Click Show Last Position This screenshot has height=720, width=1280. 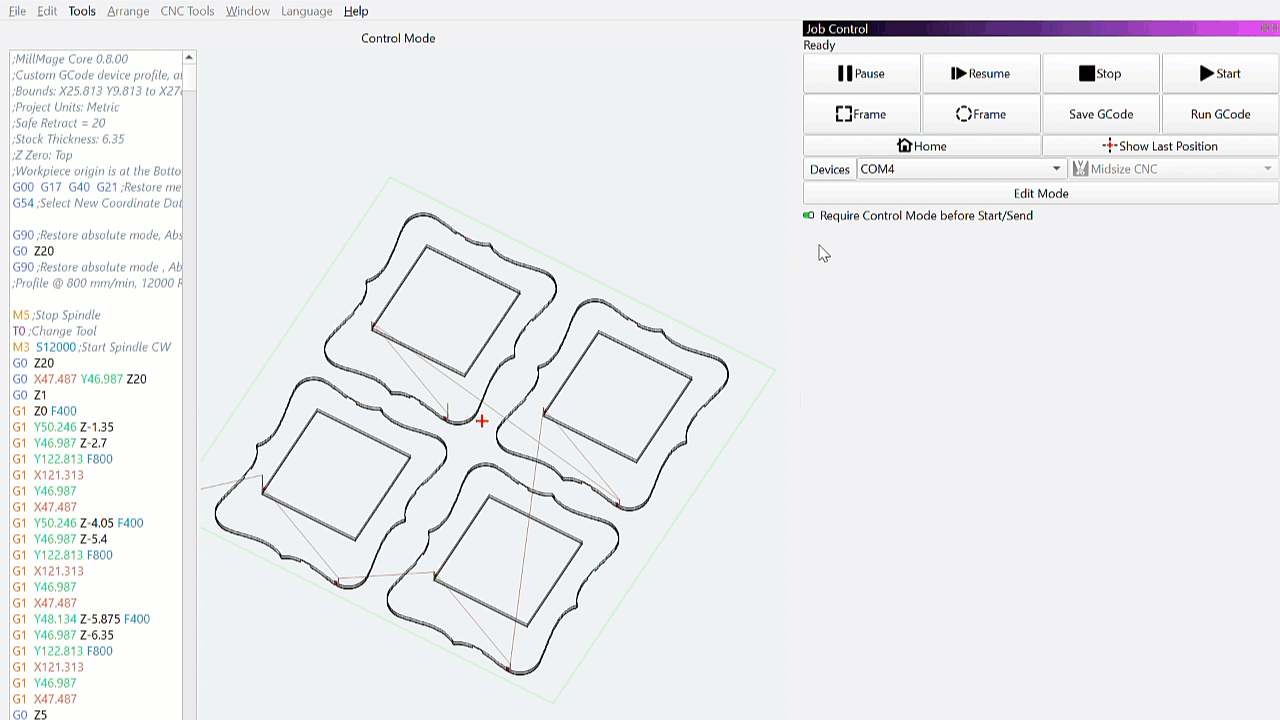(x=1160, y=146)
